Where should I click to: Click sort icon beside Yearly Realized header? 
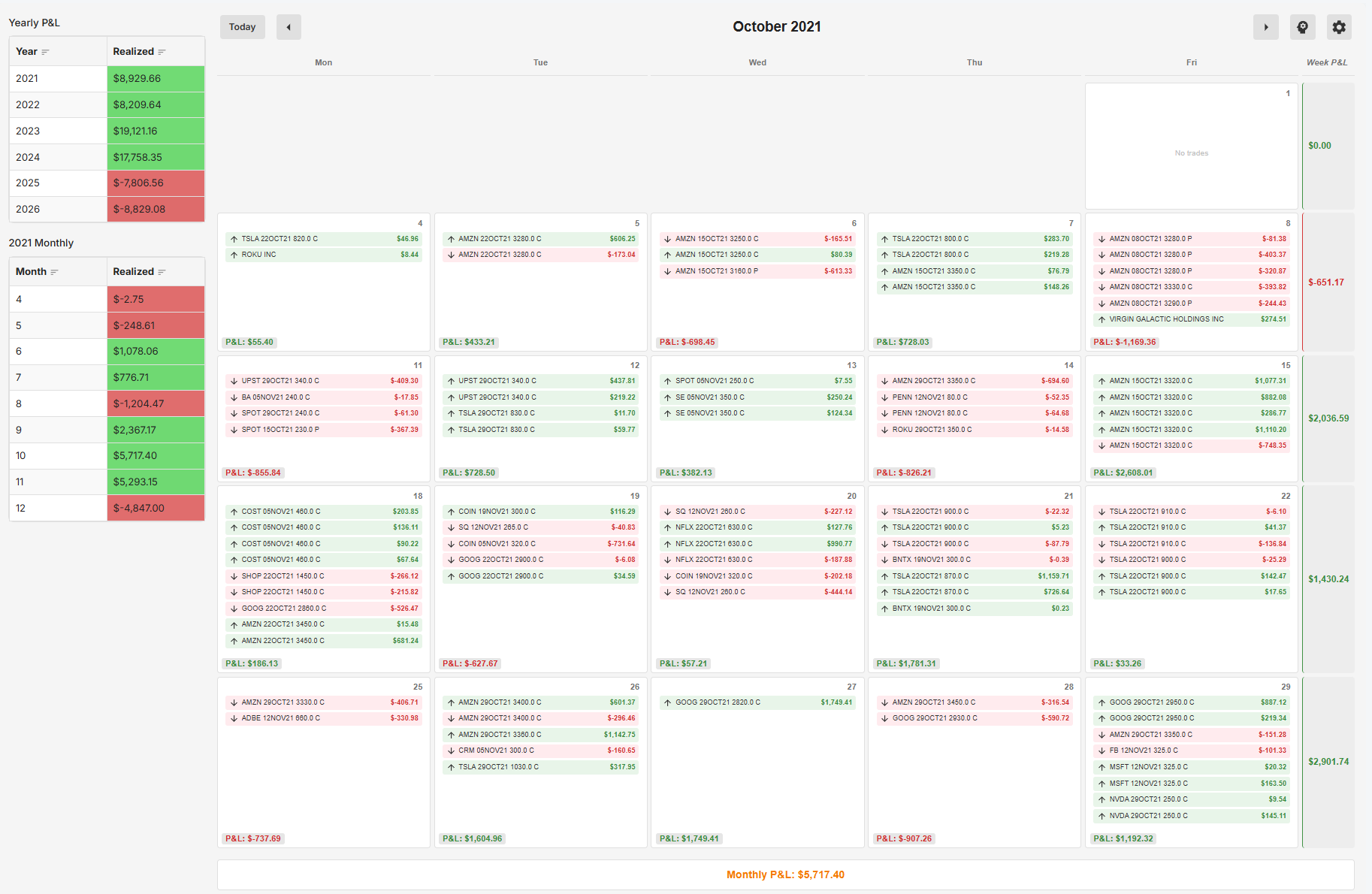tap(162, 52)
